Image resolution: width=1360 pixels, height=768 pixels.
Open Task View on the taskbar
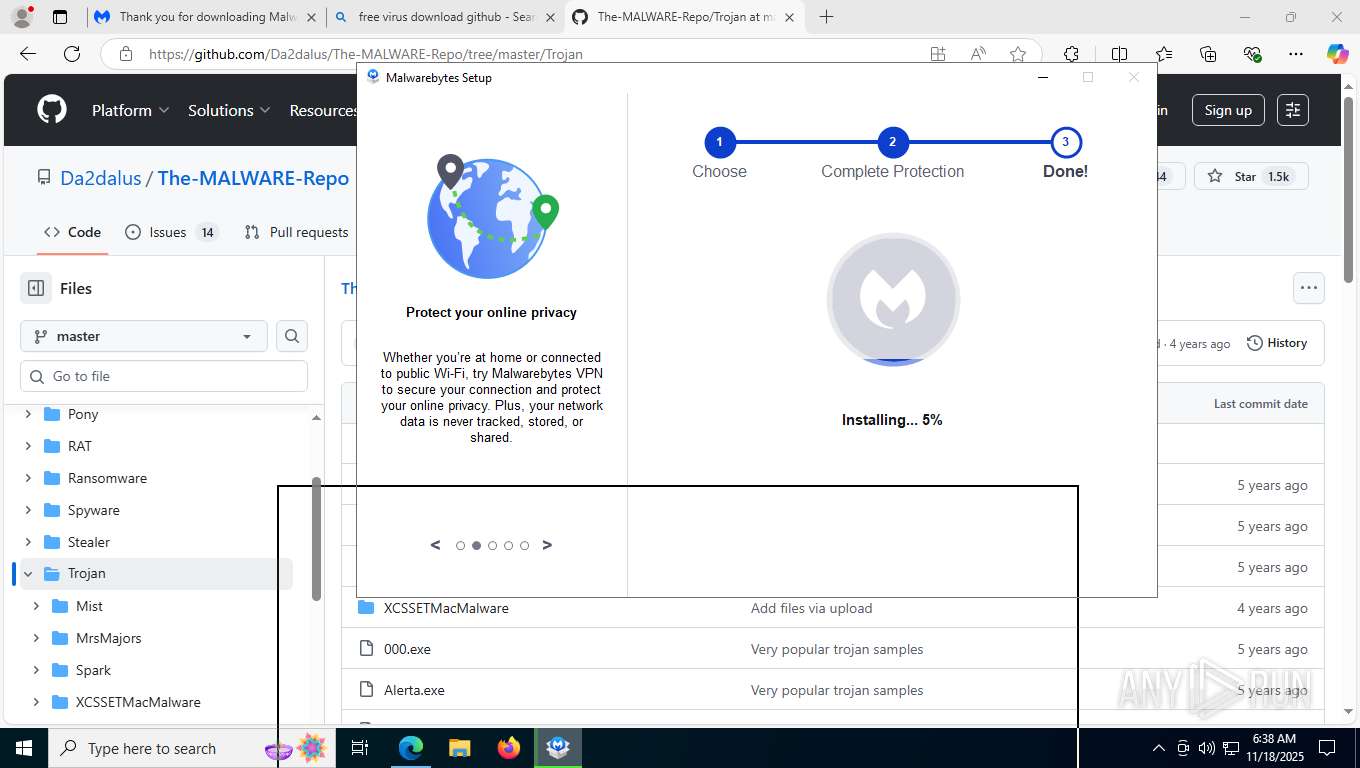(x=360, y=748)
